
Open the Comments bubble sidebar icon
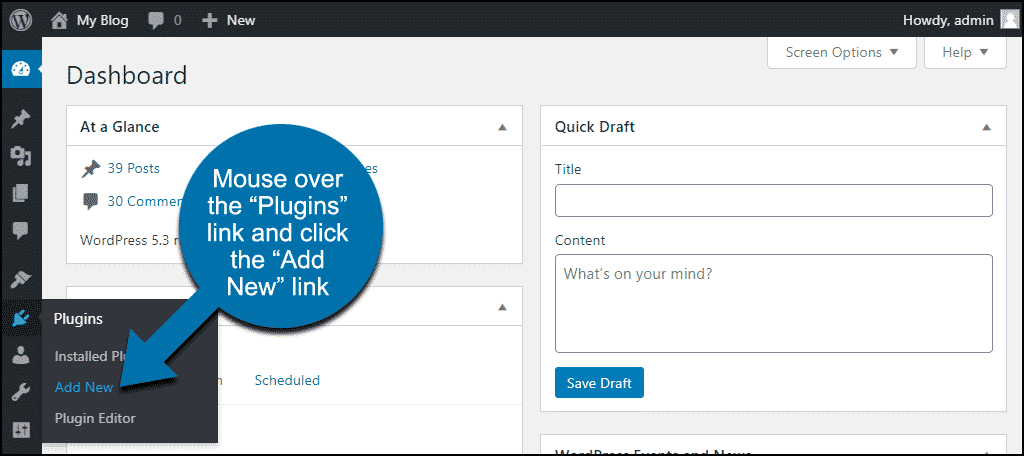21,231
